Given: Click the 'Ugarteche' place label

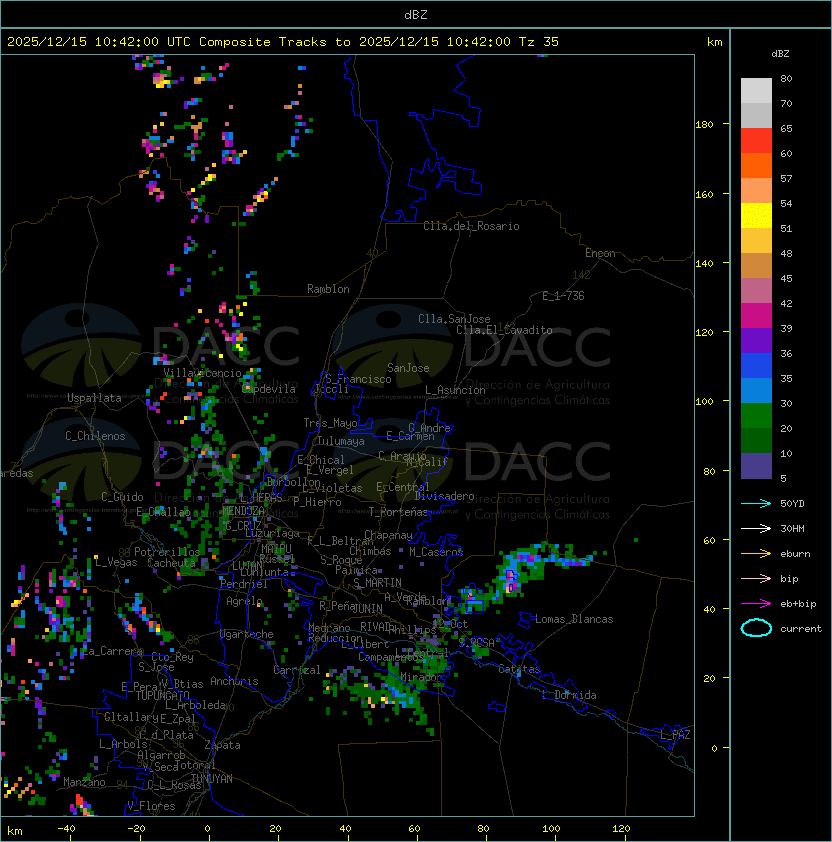Looking at the screenshot, I should coord(247,634).
